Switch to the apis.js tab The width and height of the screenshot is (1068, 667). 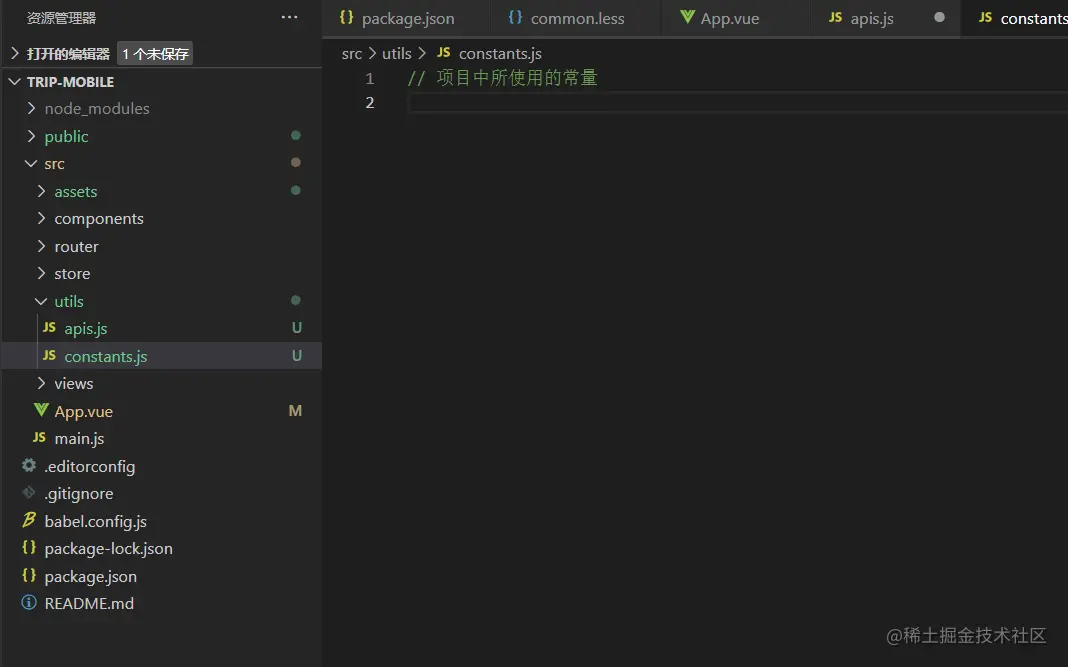point(885,18)
